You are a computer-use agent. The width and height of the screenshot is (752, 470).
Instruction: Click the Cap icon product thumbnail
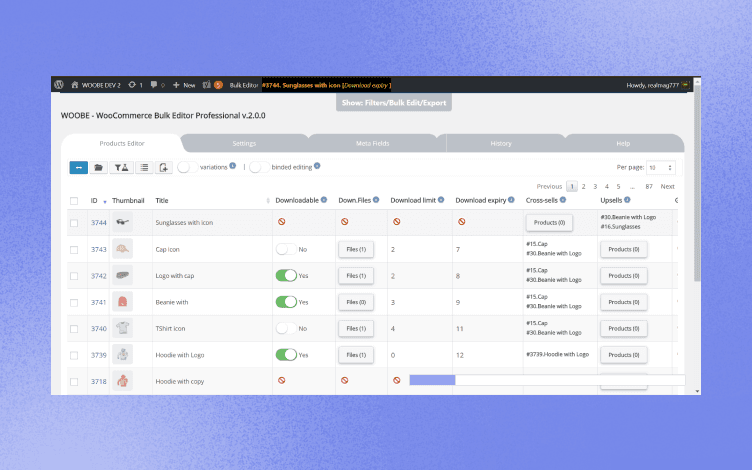click(122, 249)
